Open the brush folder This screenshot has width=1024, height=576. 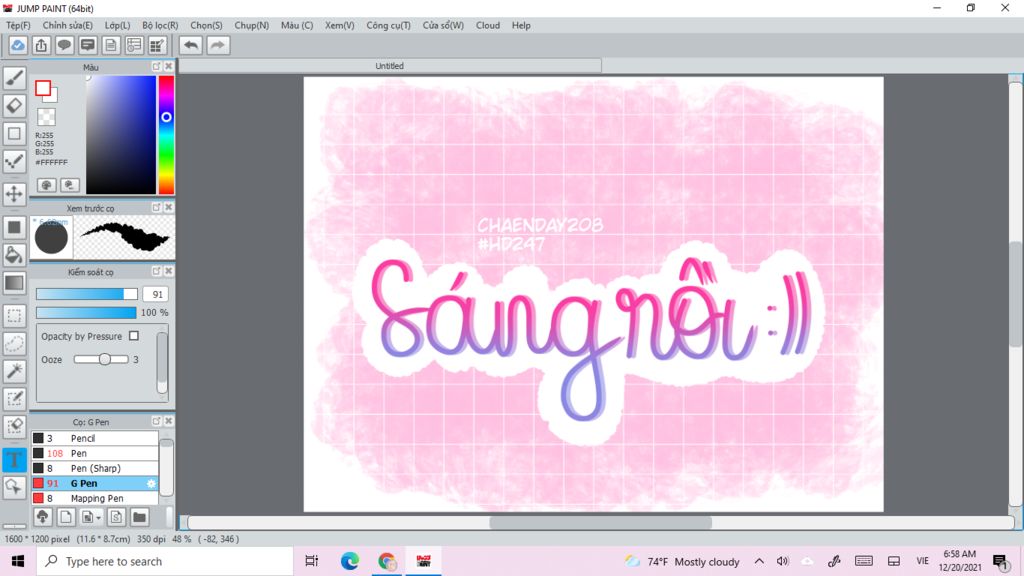pos(139,517)
